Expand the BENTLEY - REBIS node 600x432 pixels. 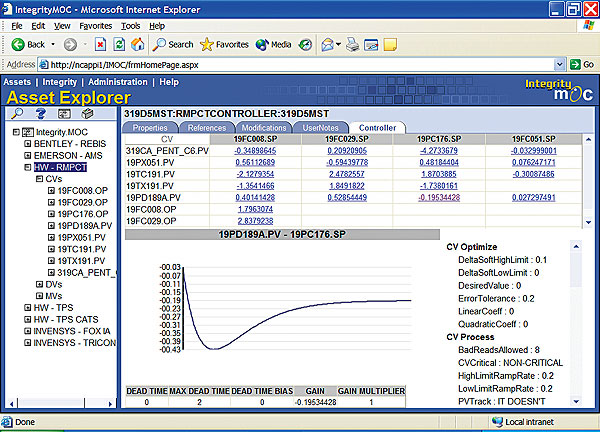(x=28, y=144)
